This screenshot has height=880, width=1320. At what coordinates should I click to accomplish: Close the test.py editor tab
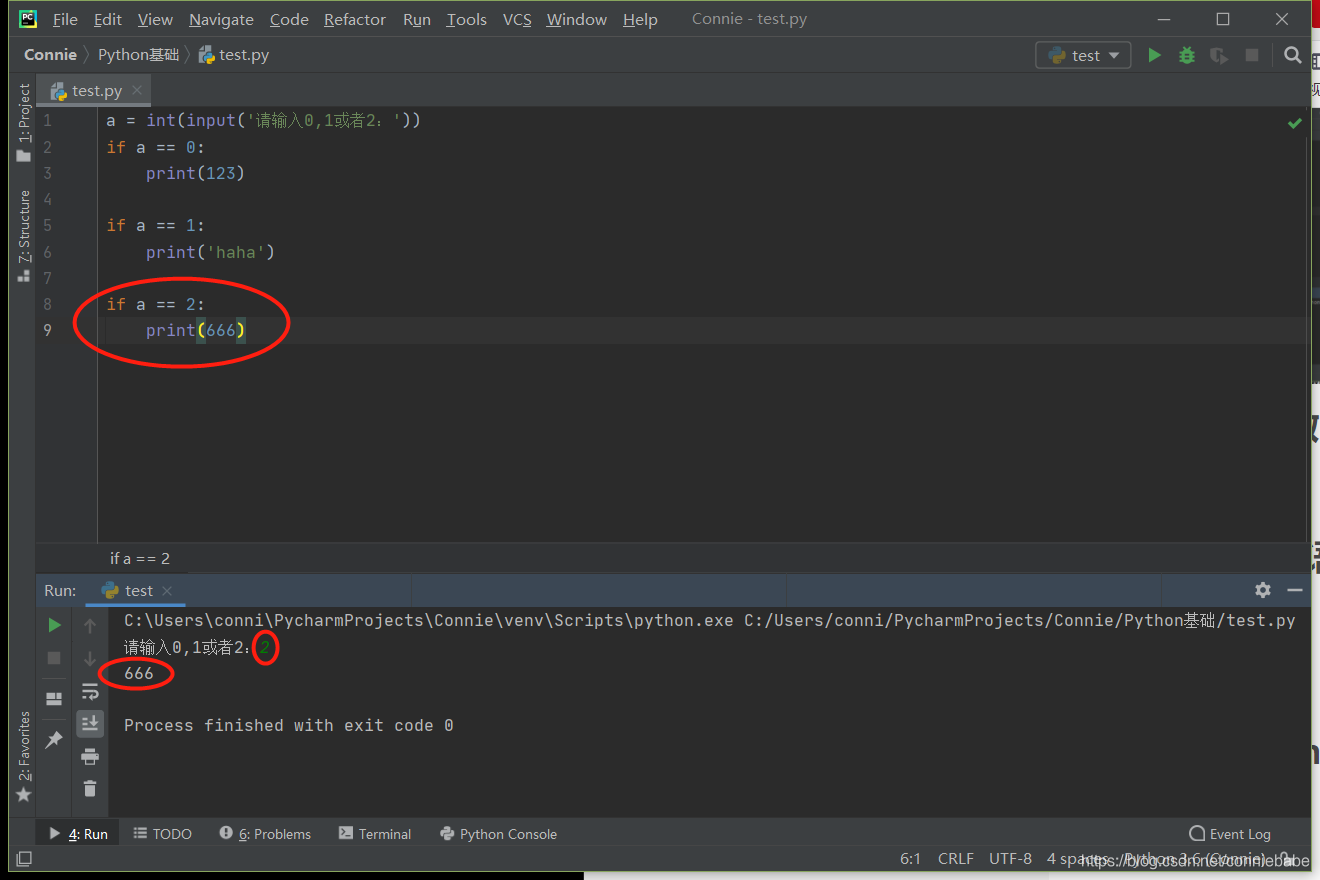click(x=137, y=90)
